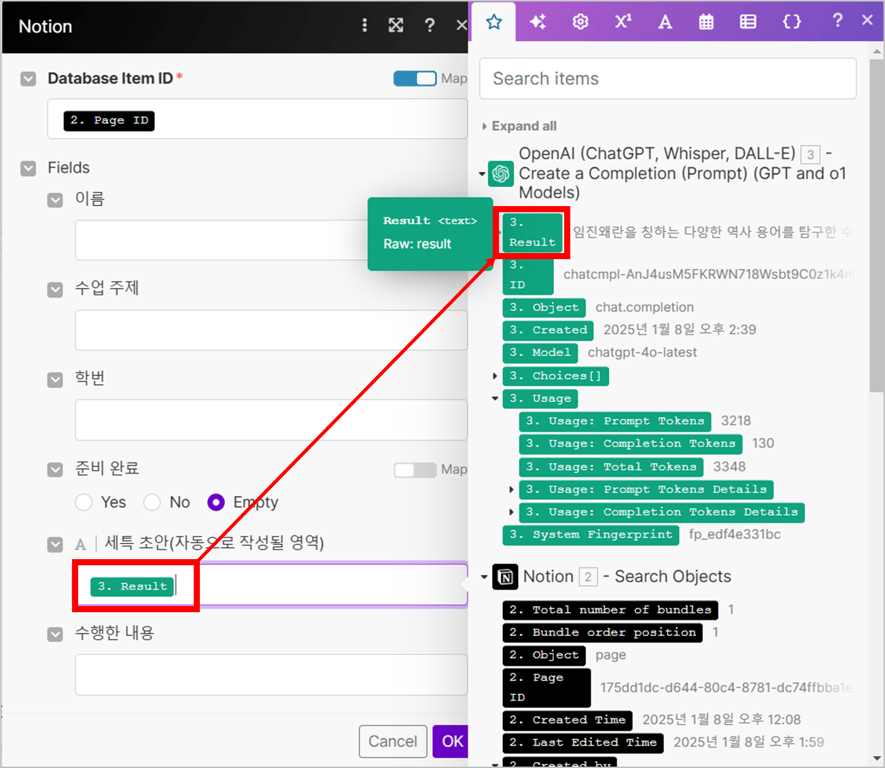Open the gear general functions tab
The image size is (885, 768).
[580, 22]
